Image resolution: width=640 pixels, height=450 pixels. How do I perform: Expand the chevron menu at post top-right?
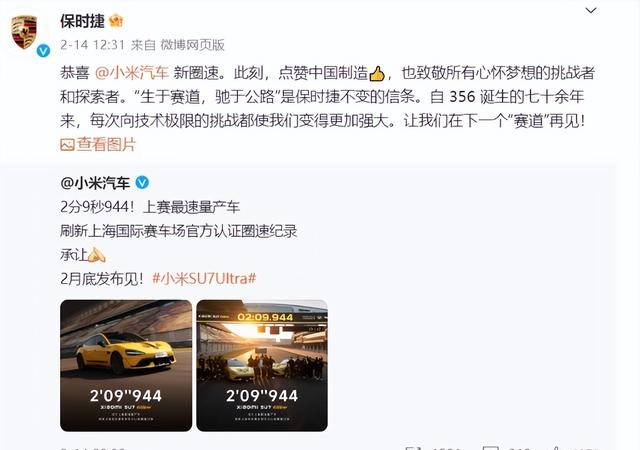591,11
